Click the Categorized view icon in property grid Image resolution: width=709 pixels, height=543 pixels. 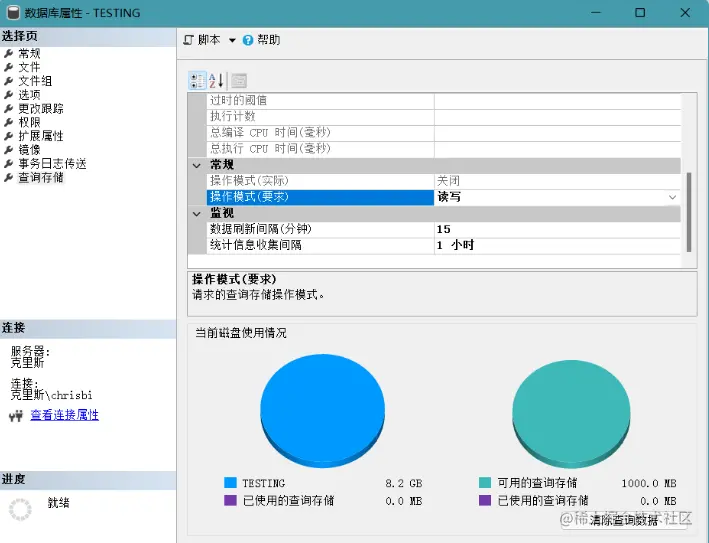point(197,81)
